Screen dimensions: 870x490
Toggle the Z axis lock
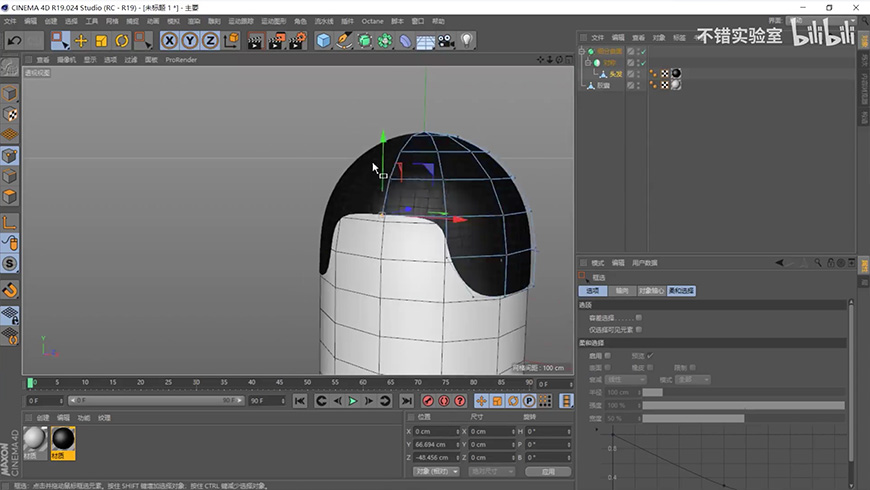pos(210,41)
